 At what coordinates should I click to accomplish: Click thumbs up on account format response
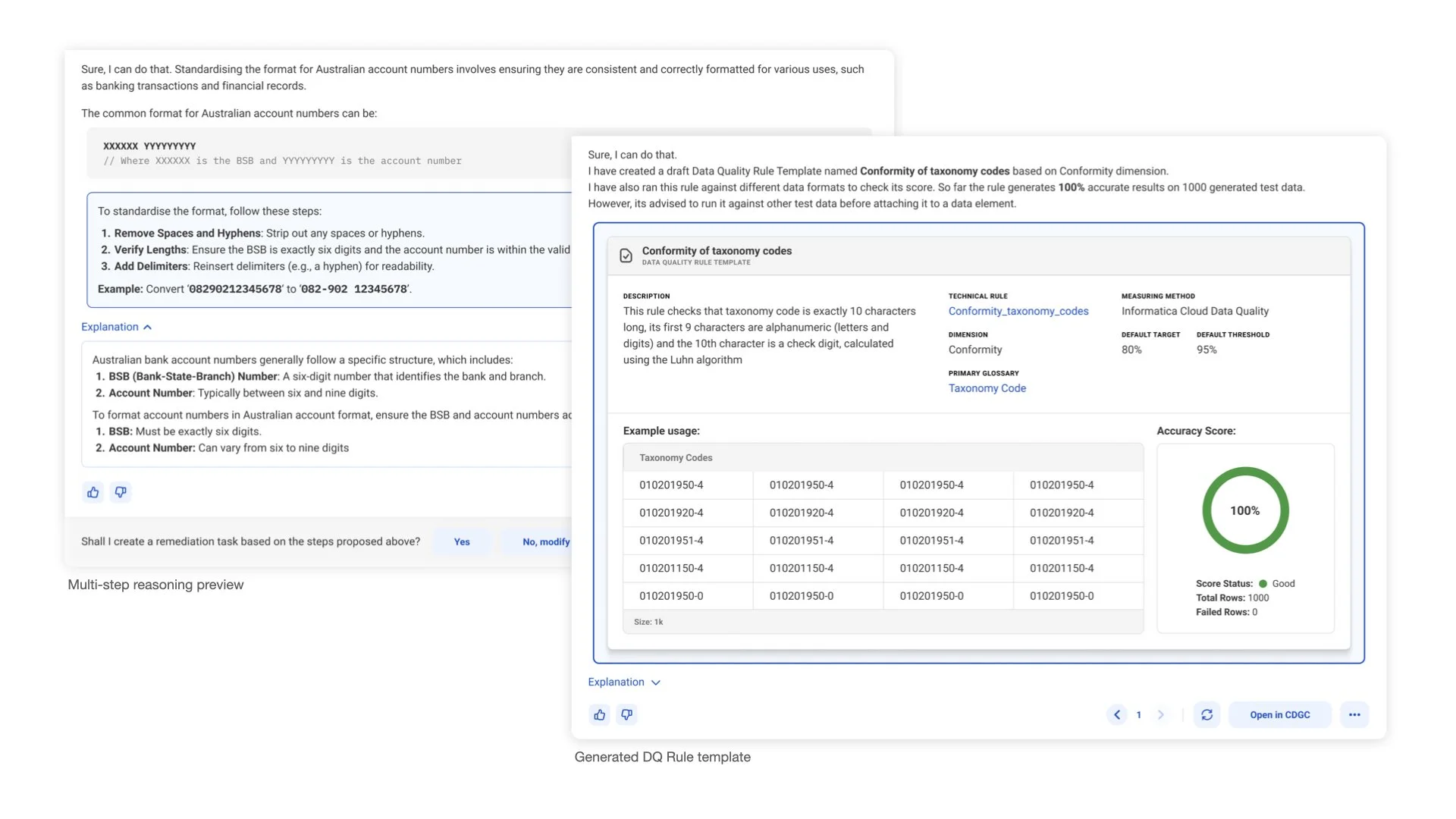pyautogui.click(x=93, y=492)
